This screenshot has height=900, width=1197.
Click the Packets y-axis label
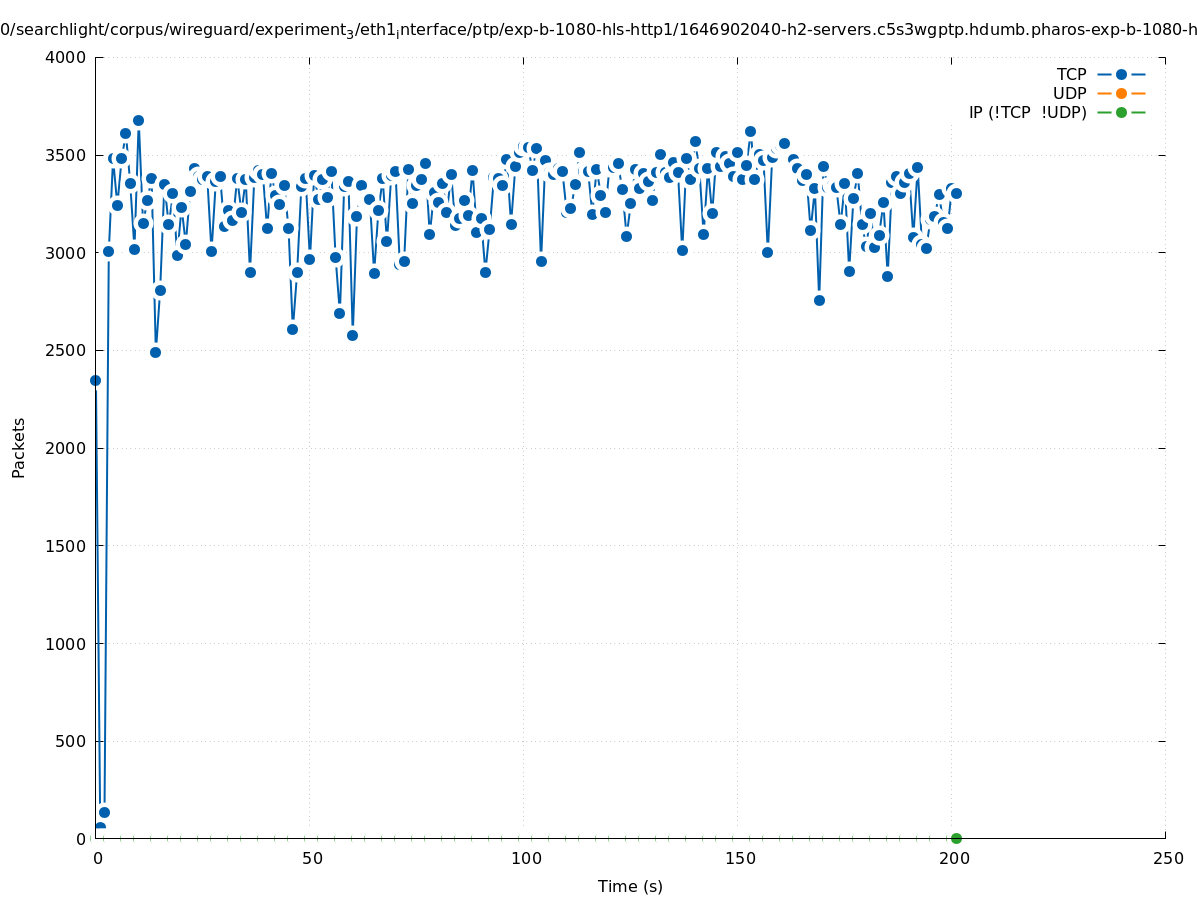pyautogui.click(x=19, y=447)
